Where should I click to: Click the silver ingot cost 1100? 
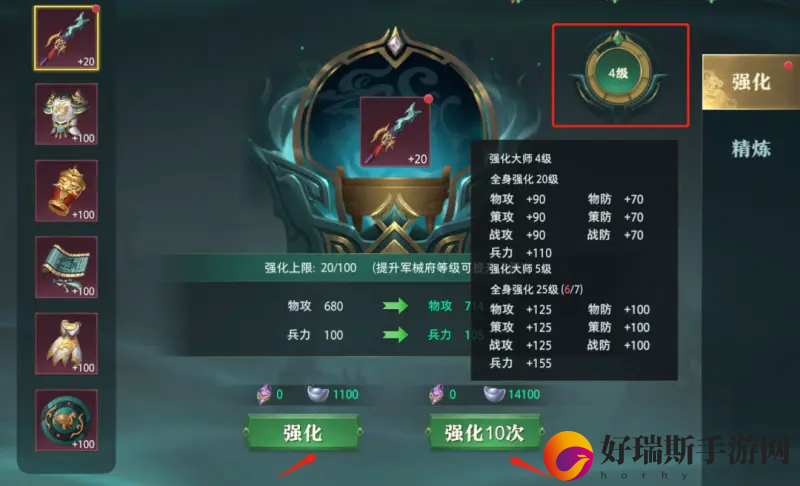(333, 394)
